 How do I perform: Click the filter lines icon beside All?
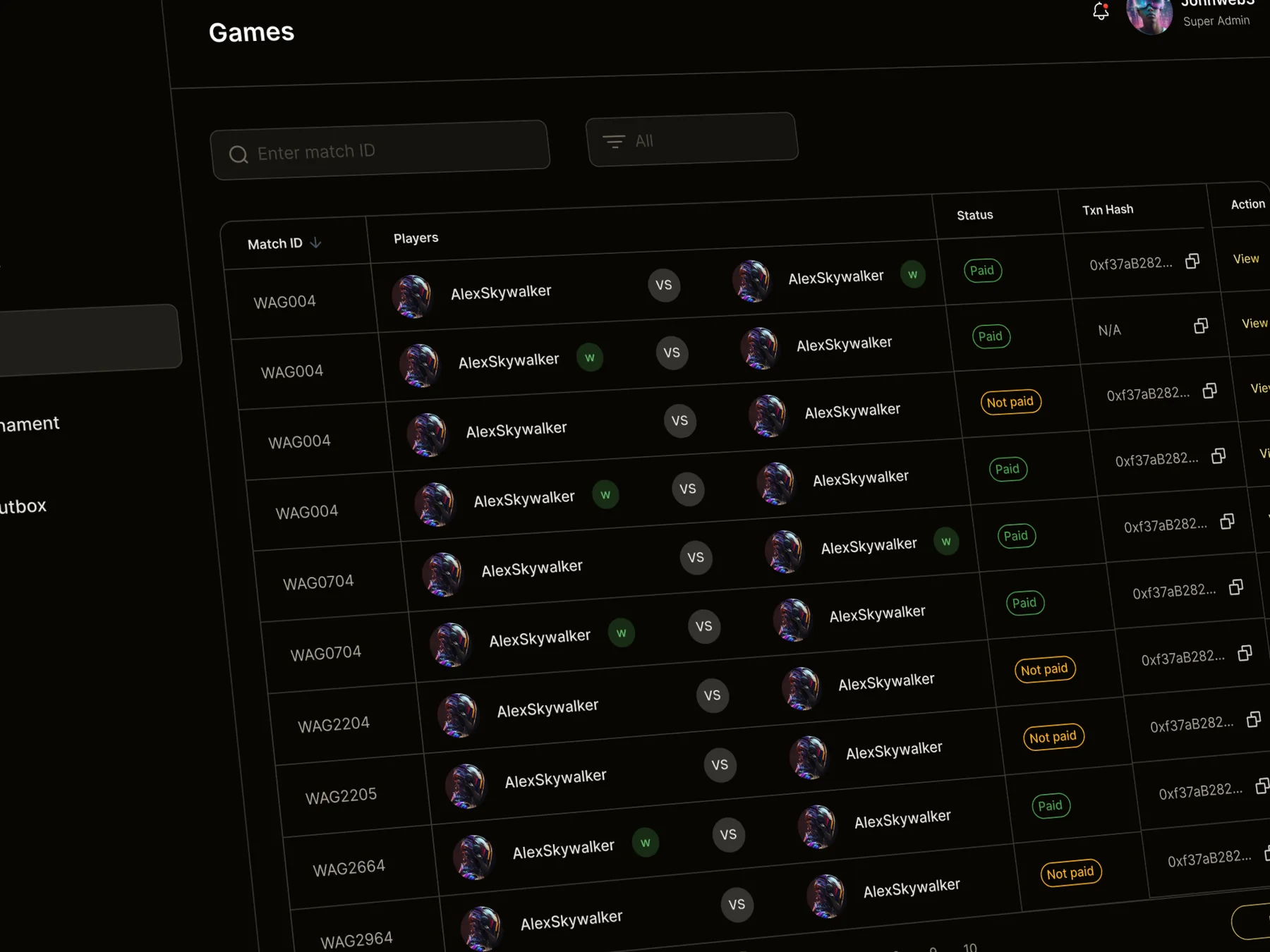(x=614, y=142)
